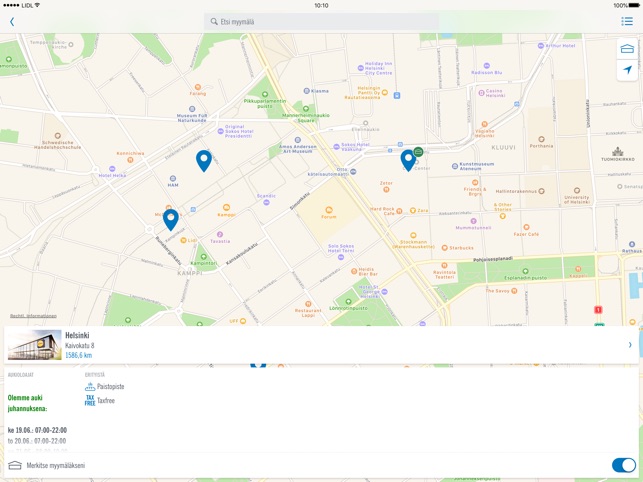Tap the Scandic hotel marker
643x482 pixels.
[x=266, y=202]
